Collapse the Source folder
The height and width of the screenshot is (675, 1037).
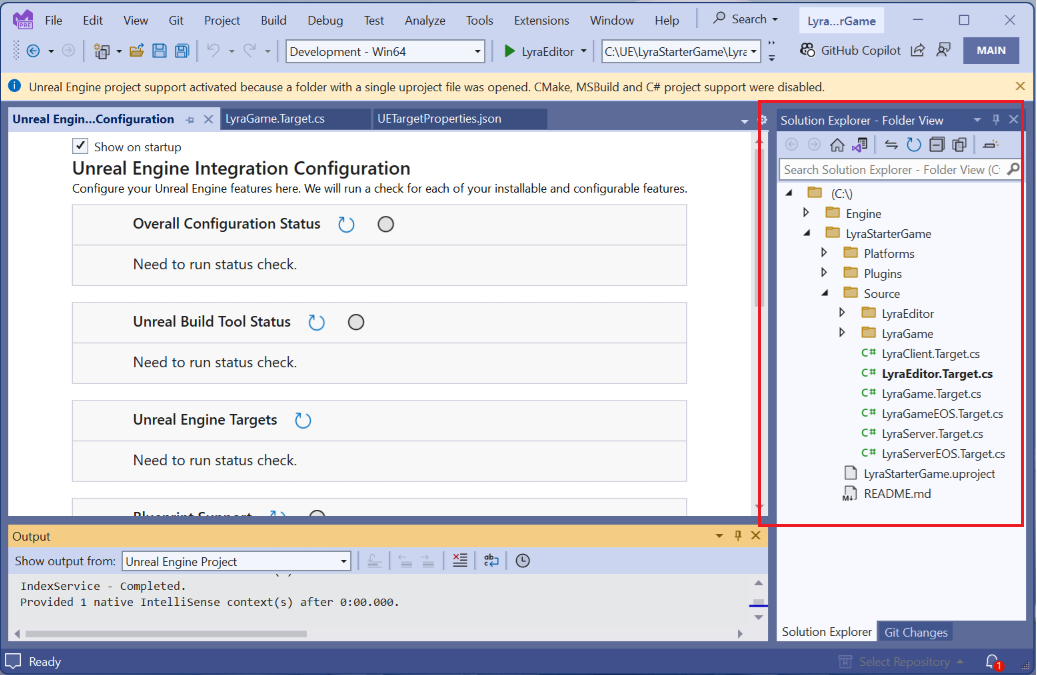tap(825, 294)
